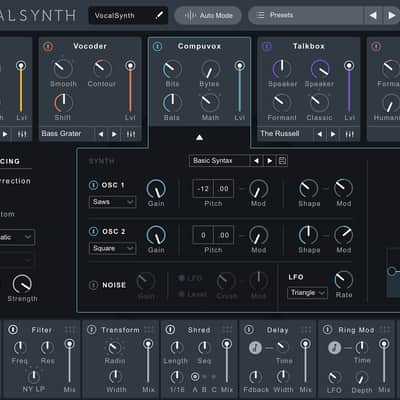
Task: Toggle Delay tempo sync note icon
Action: coord(255,348)
